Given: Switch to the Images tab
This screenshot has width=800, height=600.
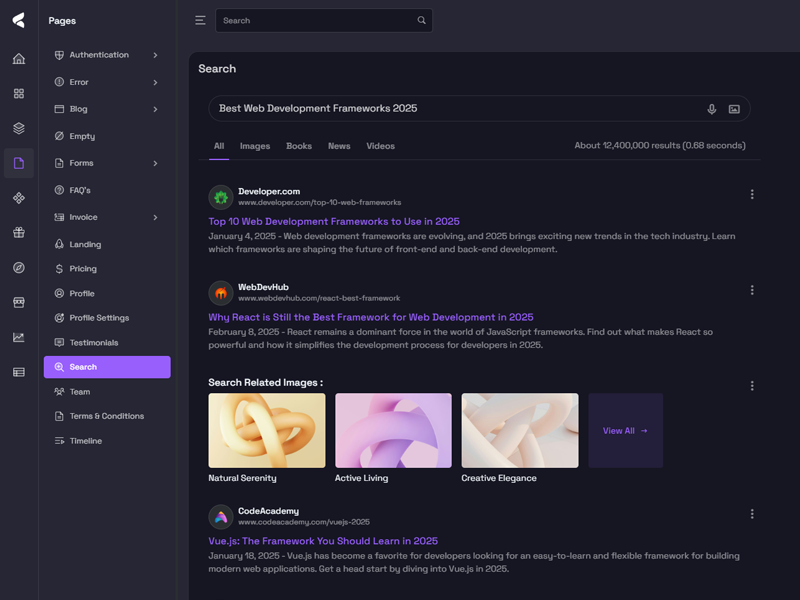Looking at the screenshot, I should tap(255, 146).
